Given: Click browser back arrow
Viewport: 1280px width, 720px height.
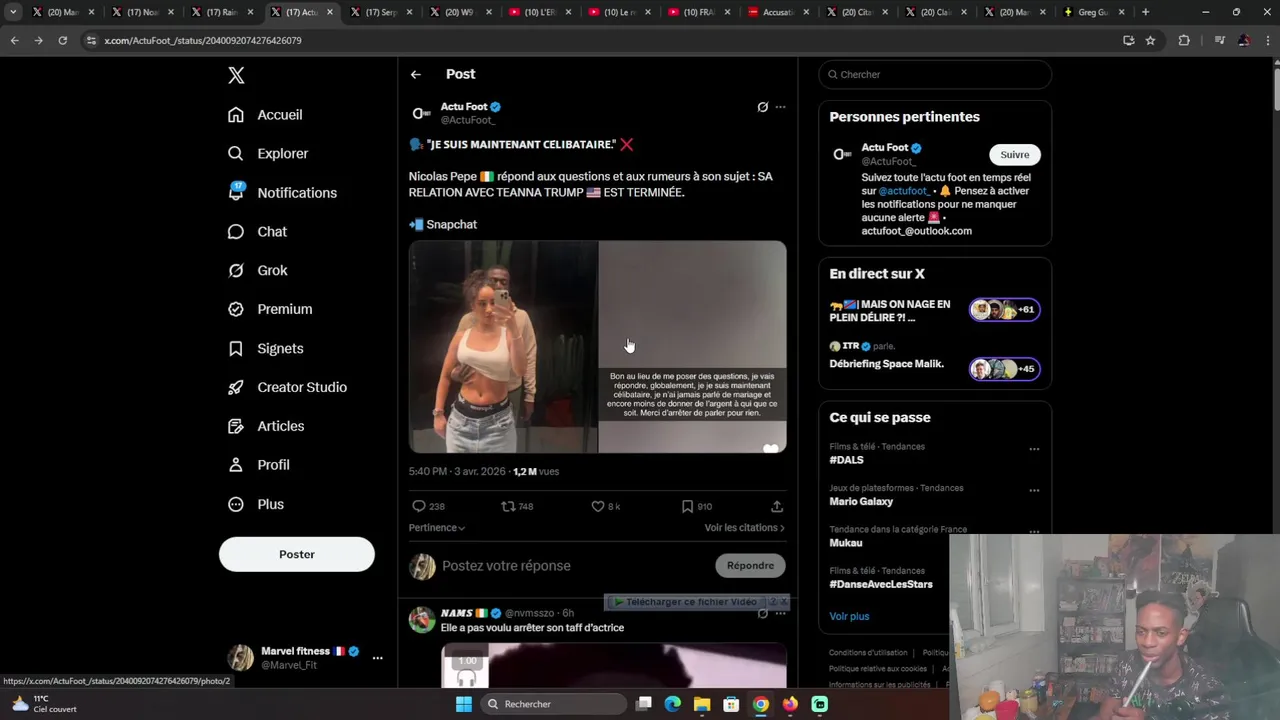Looking at the screenshot, I should (x=14, y=41).
